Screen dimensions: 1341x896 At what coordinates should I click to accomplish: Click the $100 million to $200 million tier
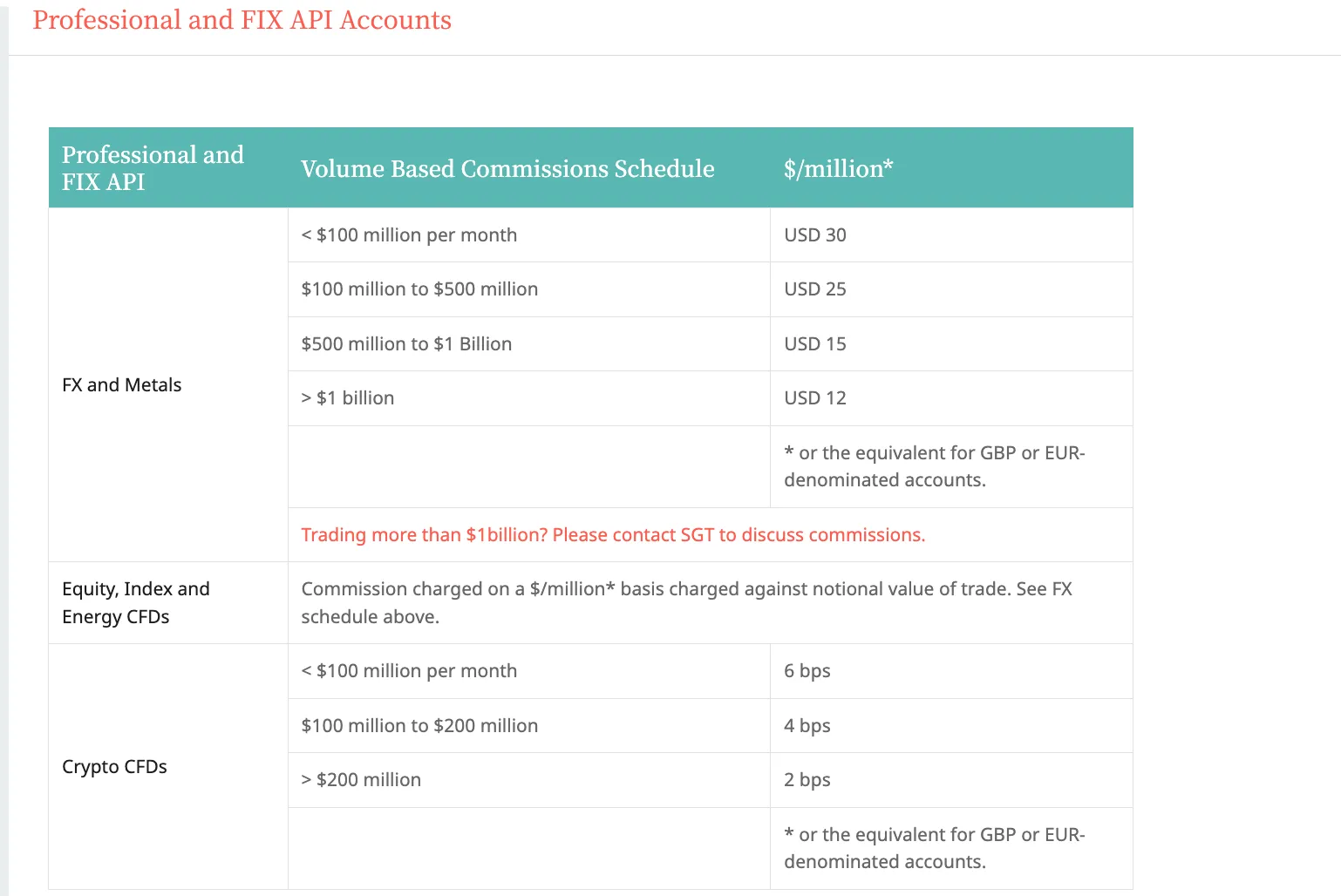tap(419, 725)
